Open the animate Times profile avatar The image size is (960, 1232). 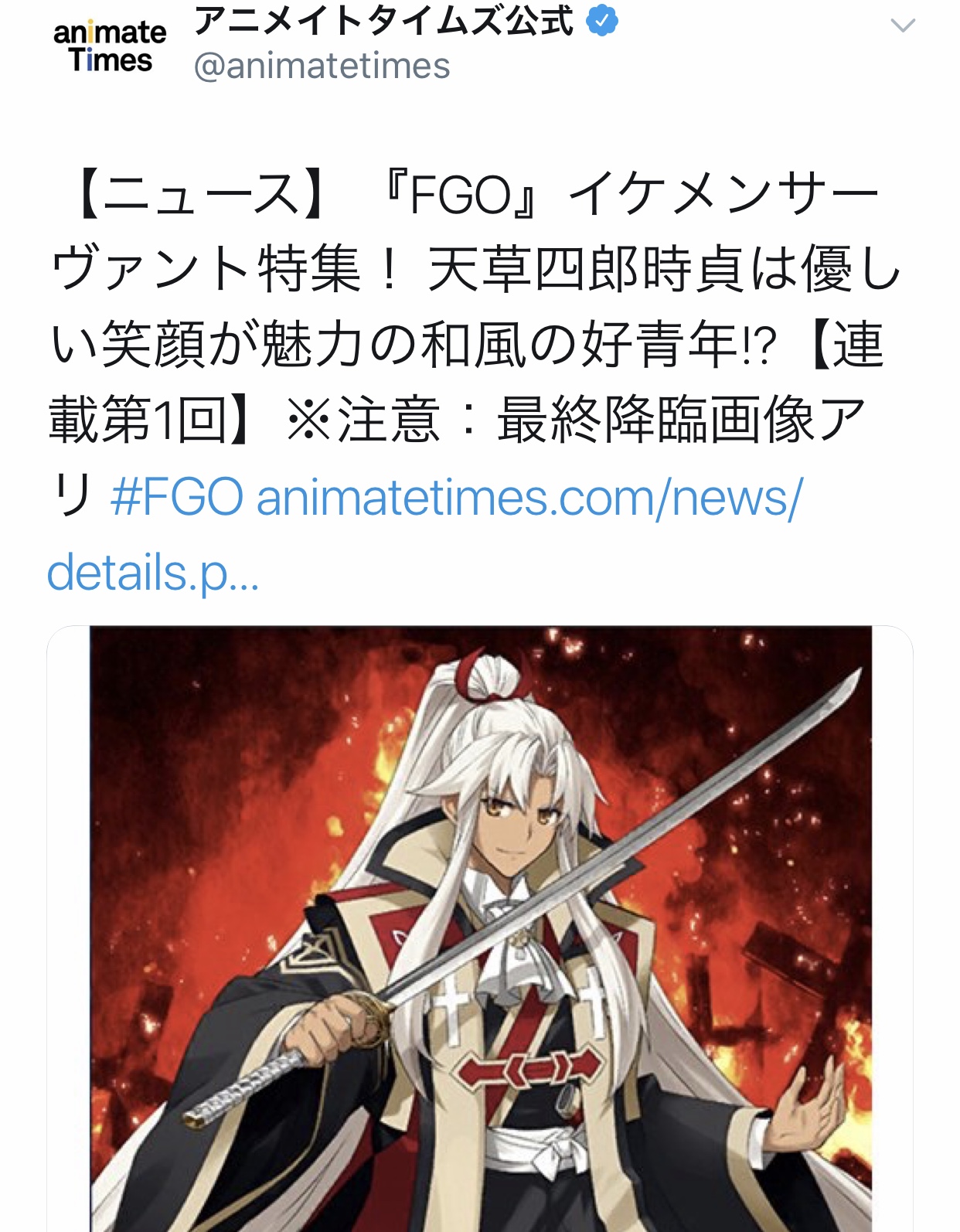(110, 47)
